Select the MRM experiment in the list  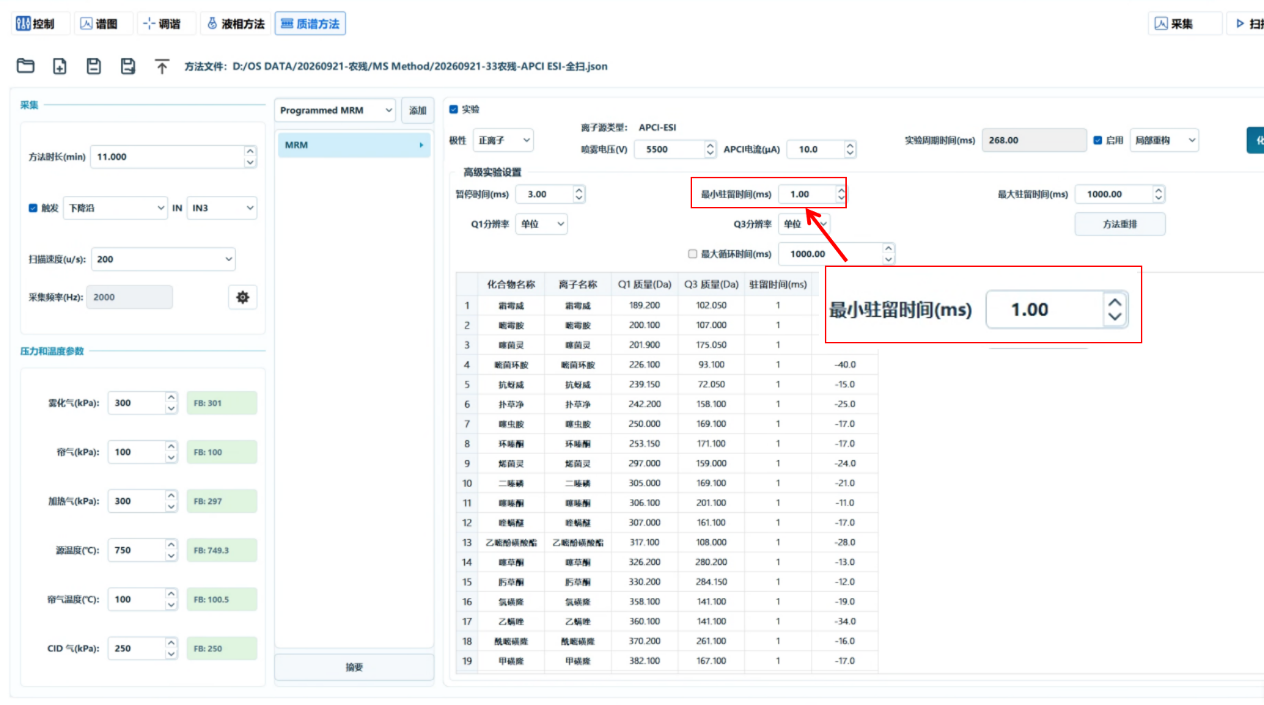354,145
